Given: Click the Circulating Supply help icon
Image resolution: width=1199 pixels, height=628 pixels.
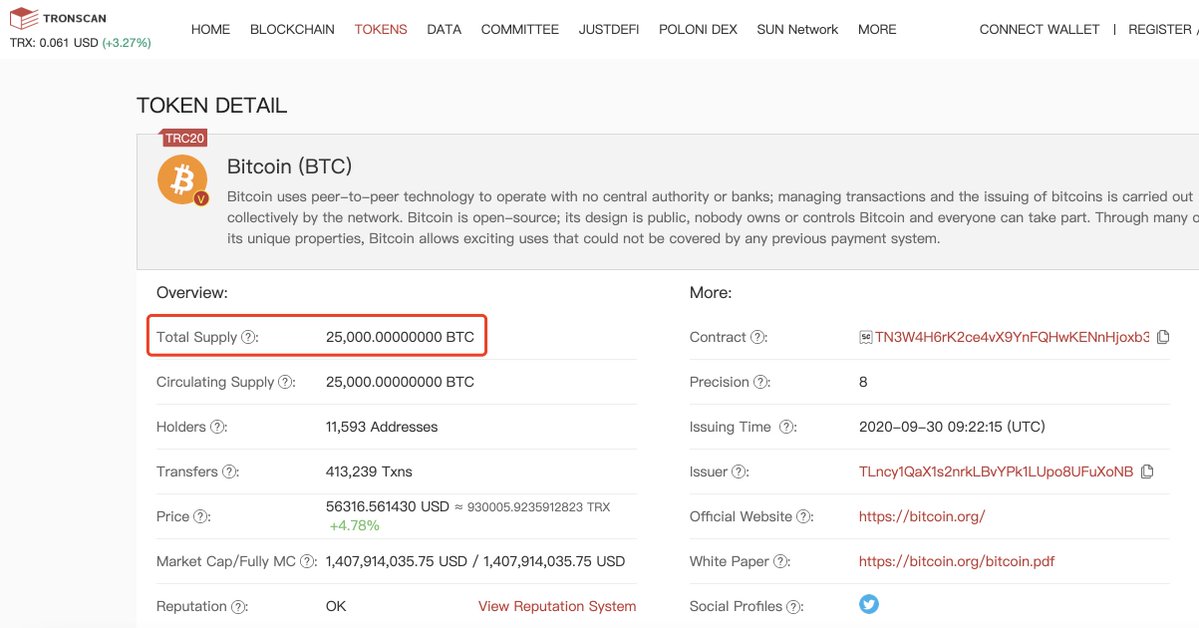Looking at the screenshot, I should coord(285,382).
